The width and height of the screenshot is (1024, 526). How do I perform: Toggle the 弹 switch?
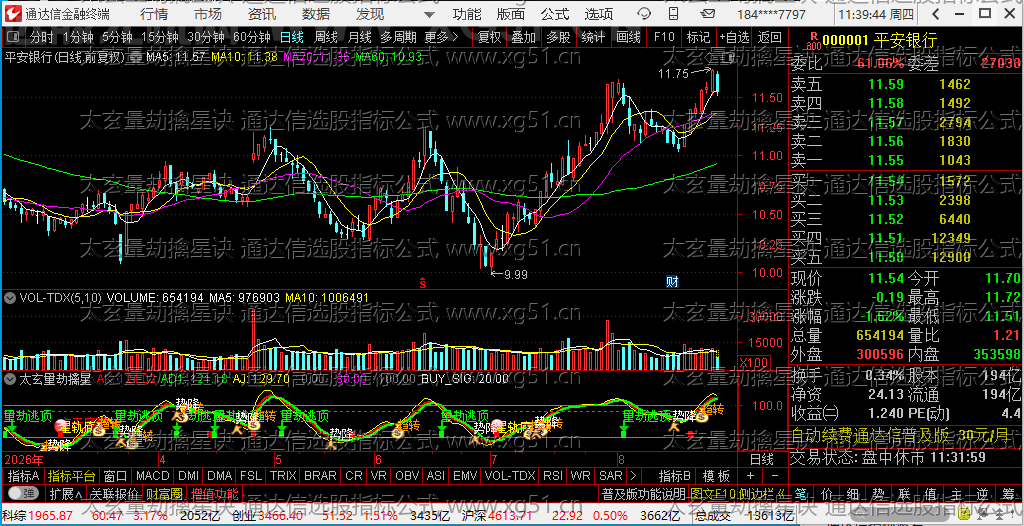click(22, 492)
